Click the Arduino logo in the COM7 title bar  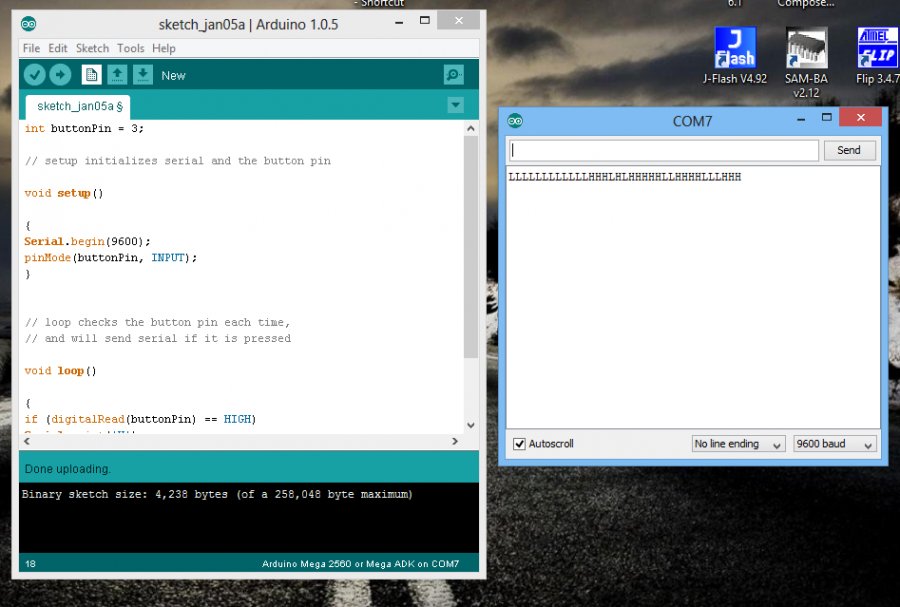point(515,120)
